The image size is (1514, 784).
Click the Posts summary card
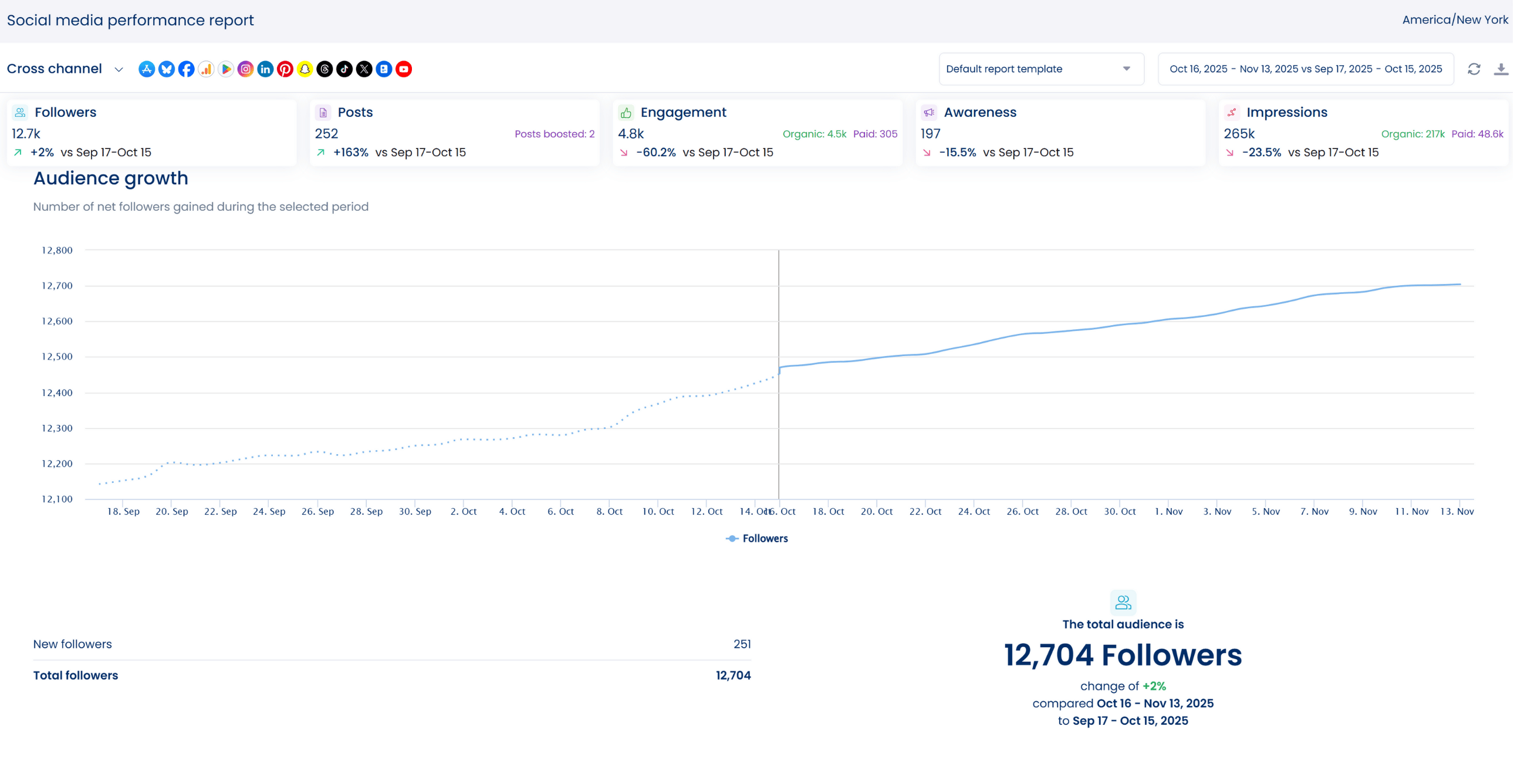pyautogui.click(x=454, y=132)
